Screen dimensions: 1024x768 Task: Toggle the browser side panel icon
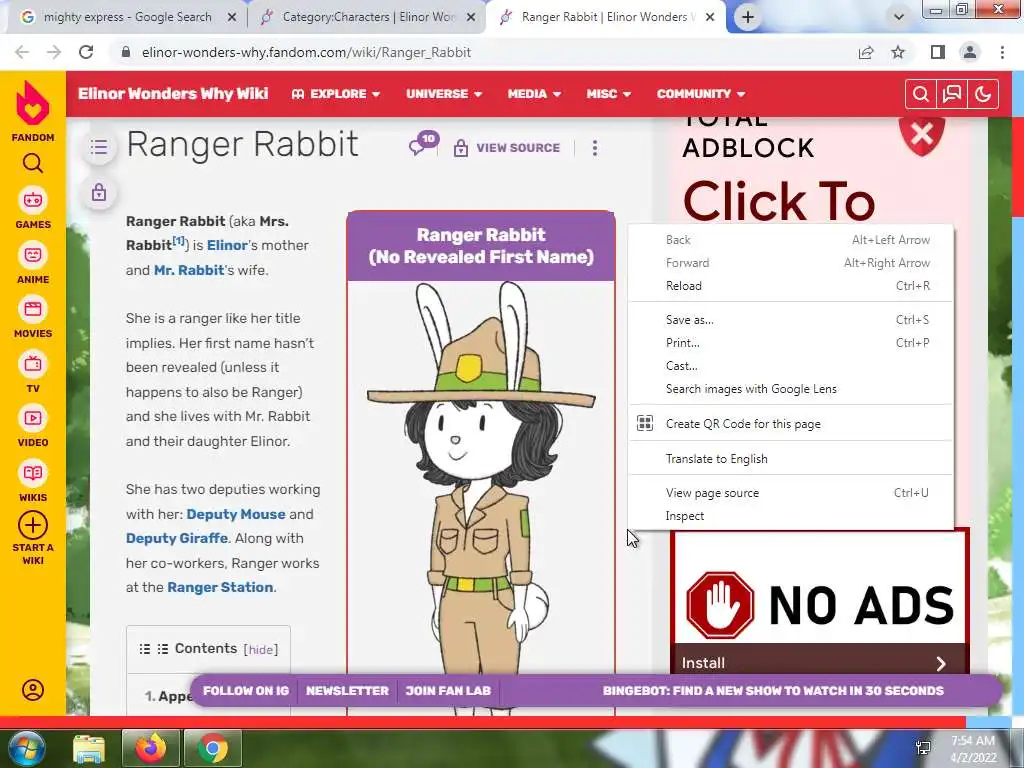tap(938, 52)
